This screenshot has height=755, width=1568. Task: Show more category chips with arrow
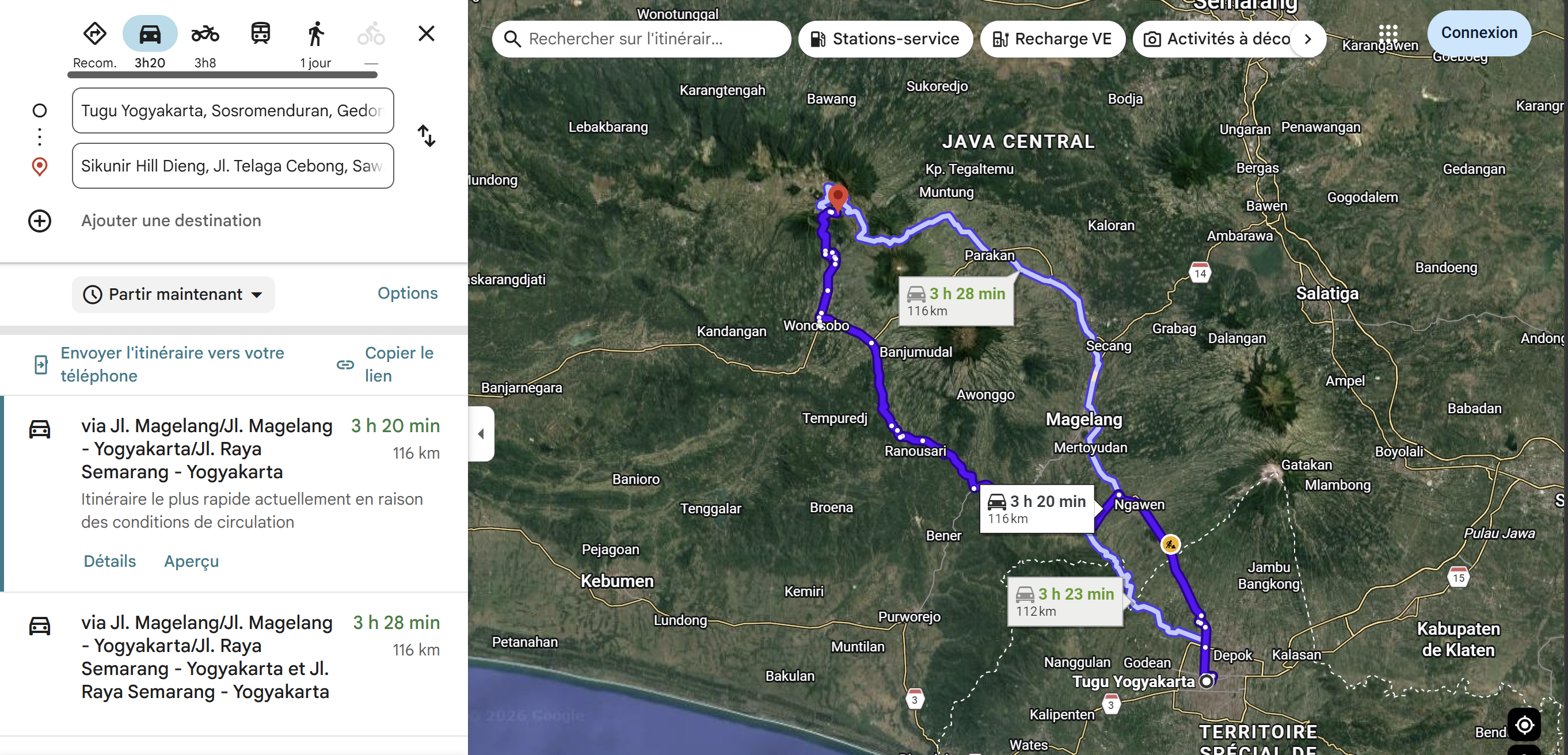[x=1307, y=39]
